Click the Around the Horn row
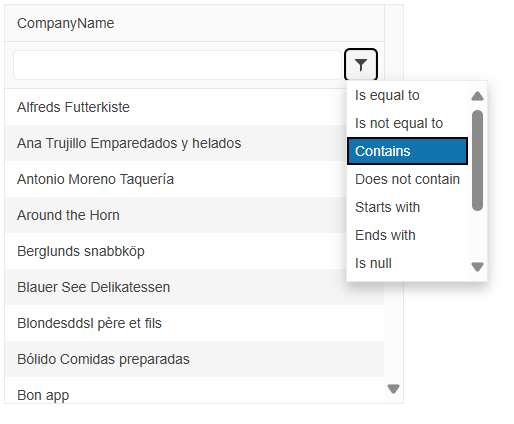 pos(176,215)
